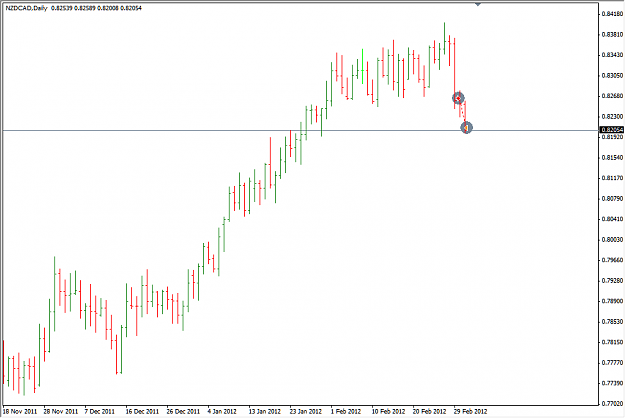Viewport: 625px width, 418px height.
Task: Click the 16 Dec 2011 date label
Action: 142,411
